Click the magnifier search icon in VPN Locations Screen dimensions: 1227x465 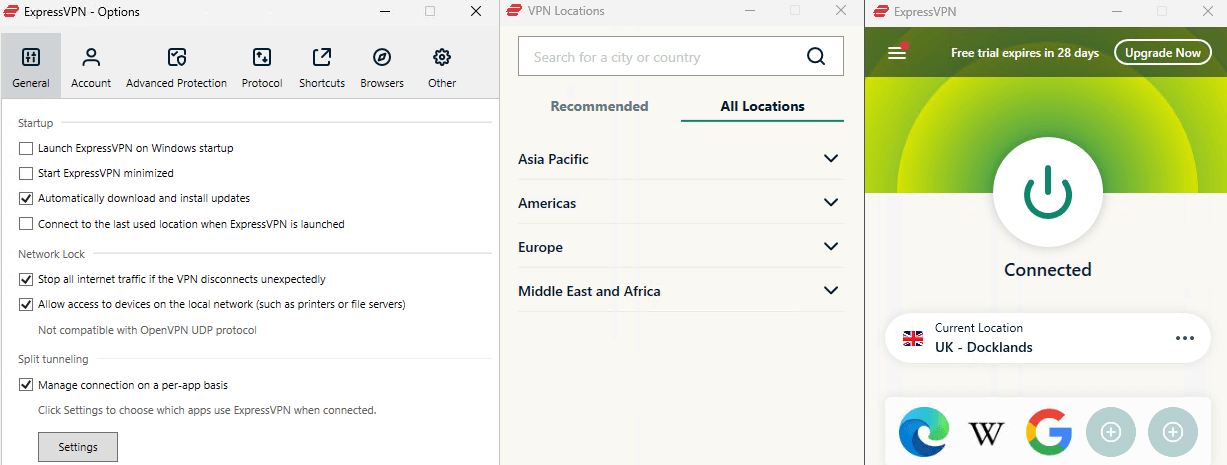coord(816,57)
